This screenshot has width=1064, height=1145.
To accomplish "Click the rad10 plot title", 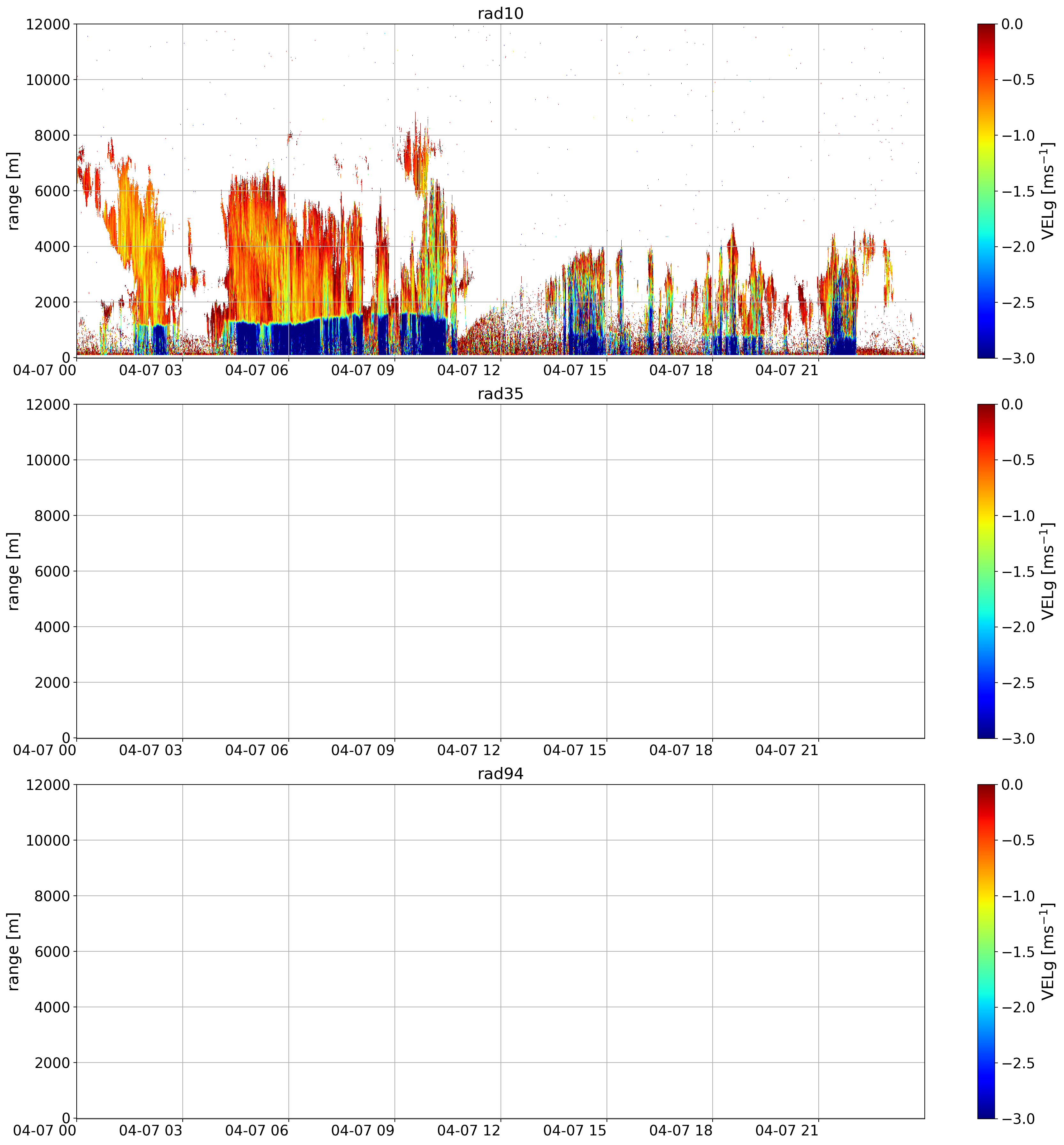I will click(x=500, y=13).
